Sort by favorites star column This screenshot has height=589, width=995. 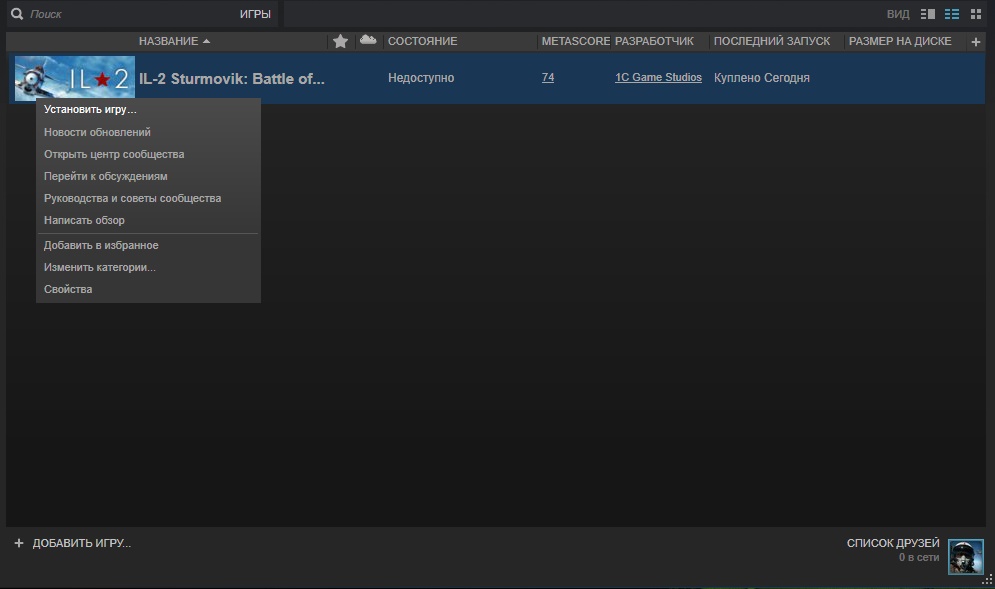click(x=341, y=41)
